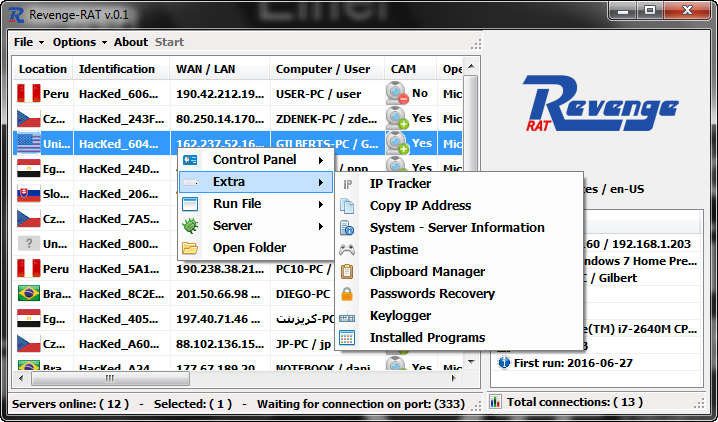Sort by the Location column header
The image size is (718, 422).
click(x=43, y=69)
